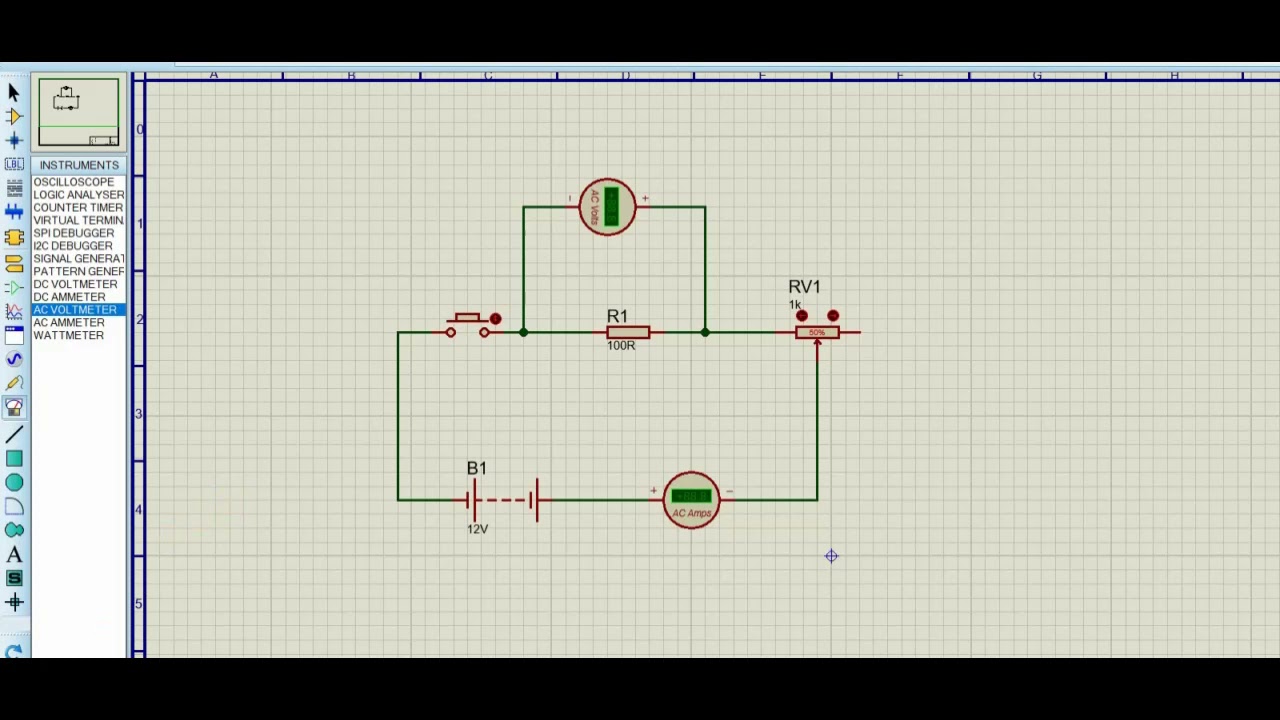Click the INSTRUMENTS list header
Screen dimensions: 1280x720
[x=79, y=165]
